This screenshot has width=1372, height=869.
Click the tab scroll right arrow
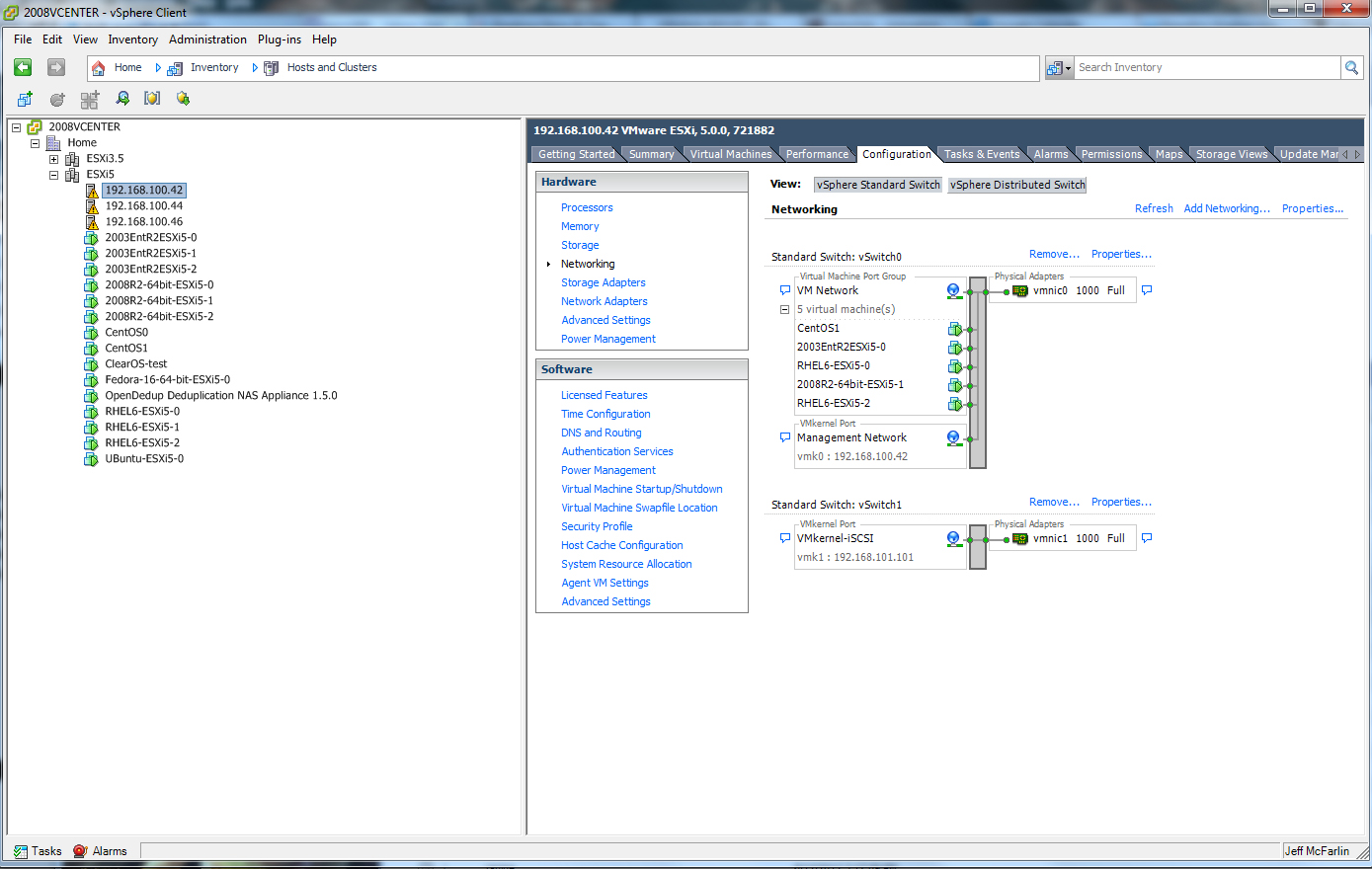click(x=1357, y=155)
